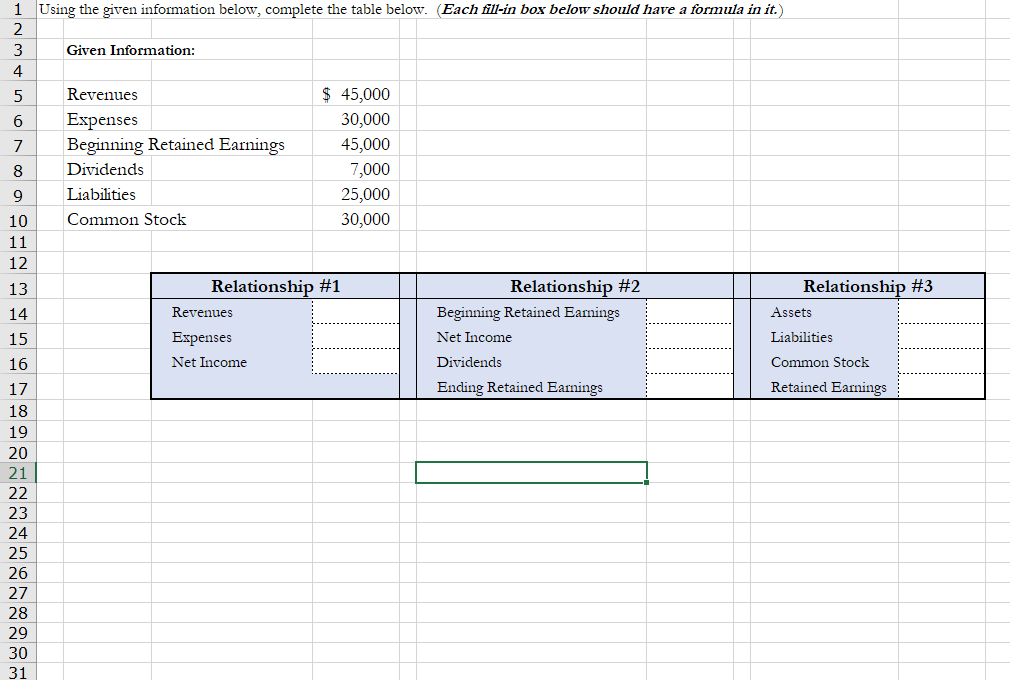Click Beginning Retained Earnings box in Relationship #2
Screen dimensions: 1010x680
tap(690, 312)
